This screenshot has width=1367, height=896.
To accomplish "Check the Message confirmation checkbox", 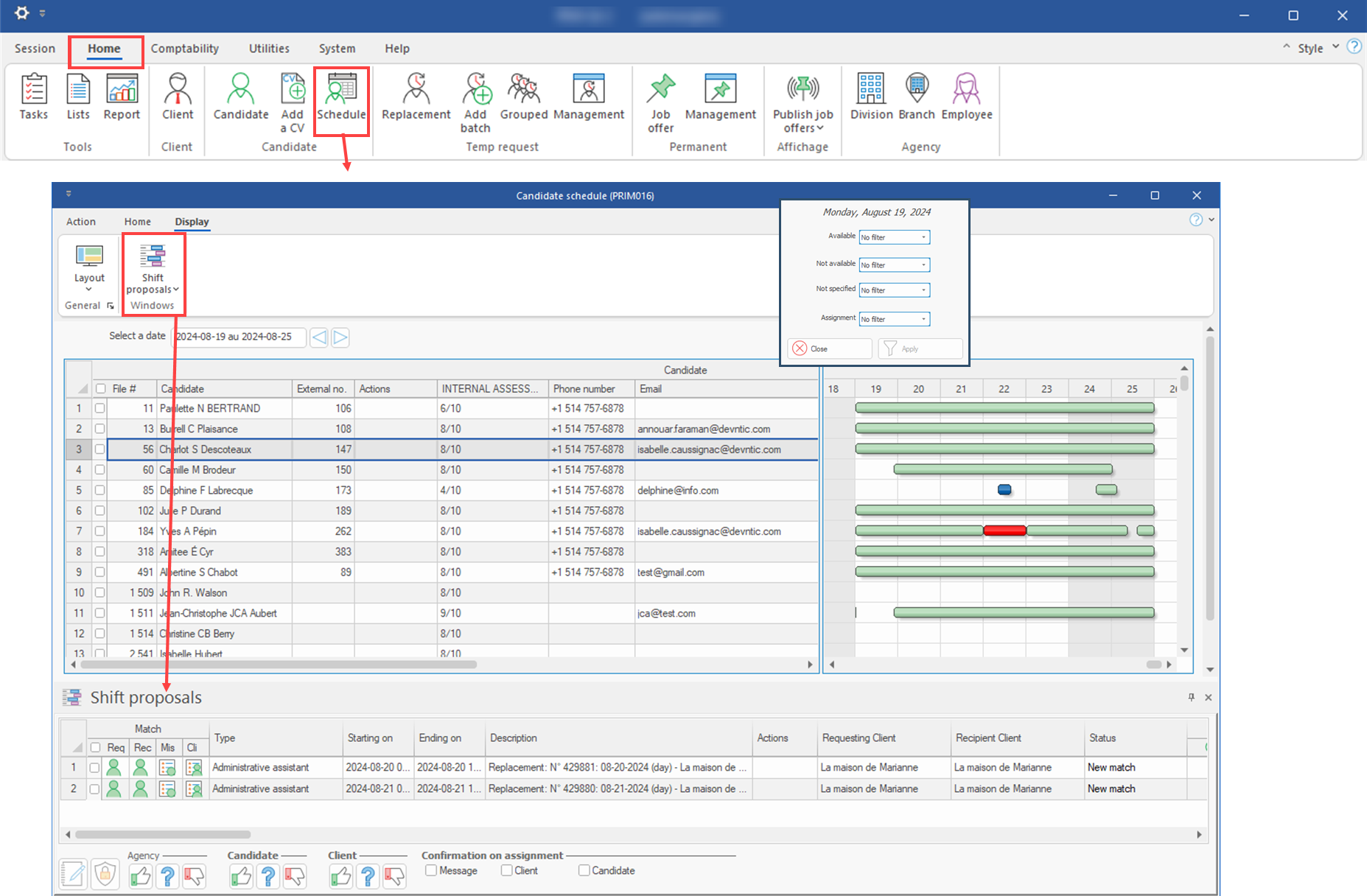I will coord(431,870).
